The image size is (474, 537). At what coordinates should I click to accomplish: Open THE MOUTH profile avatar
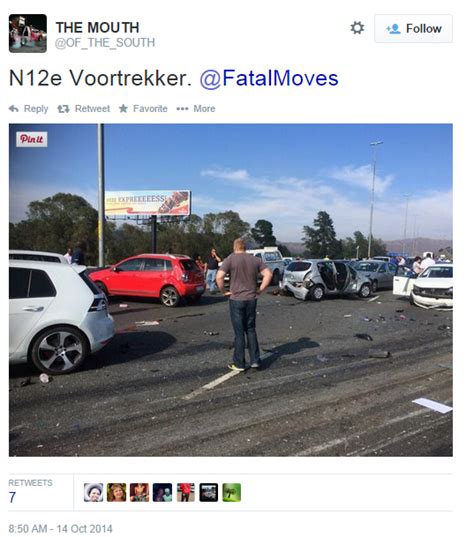point(28,34)
